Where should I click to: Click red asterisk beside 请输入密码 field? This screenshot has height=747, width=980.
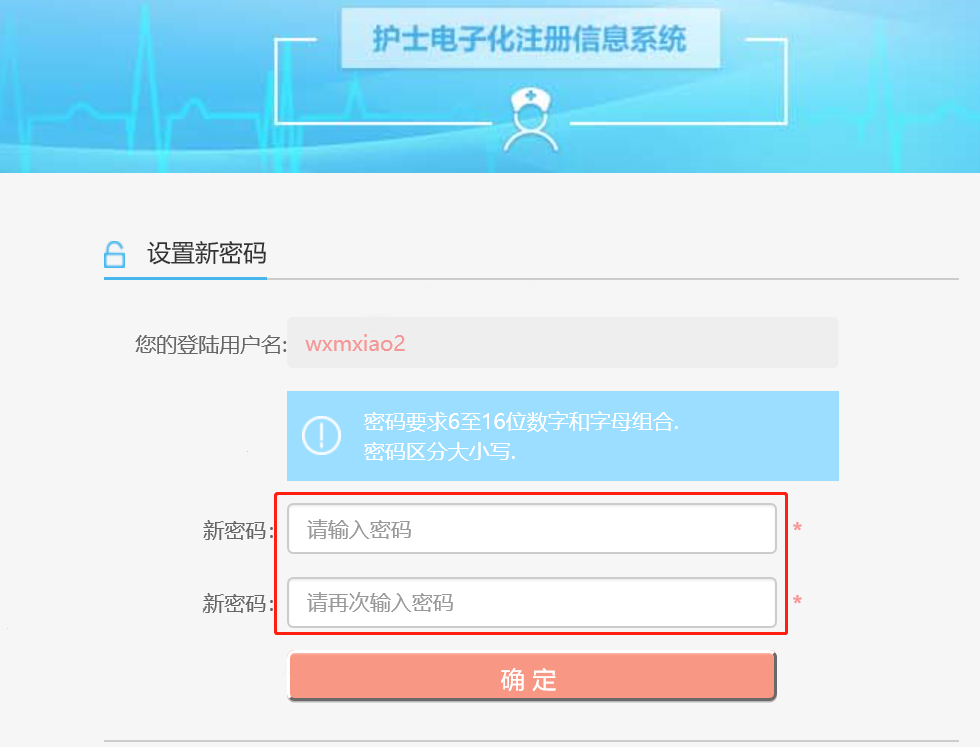pos(797,527)
